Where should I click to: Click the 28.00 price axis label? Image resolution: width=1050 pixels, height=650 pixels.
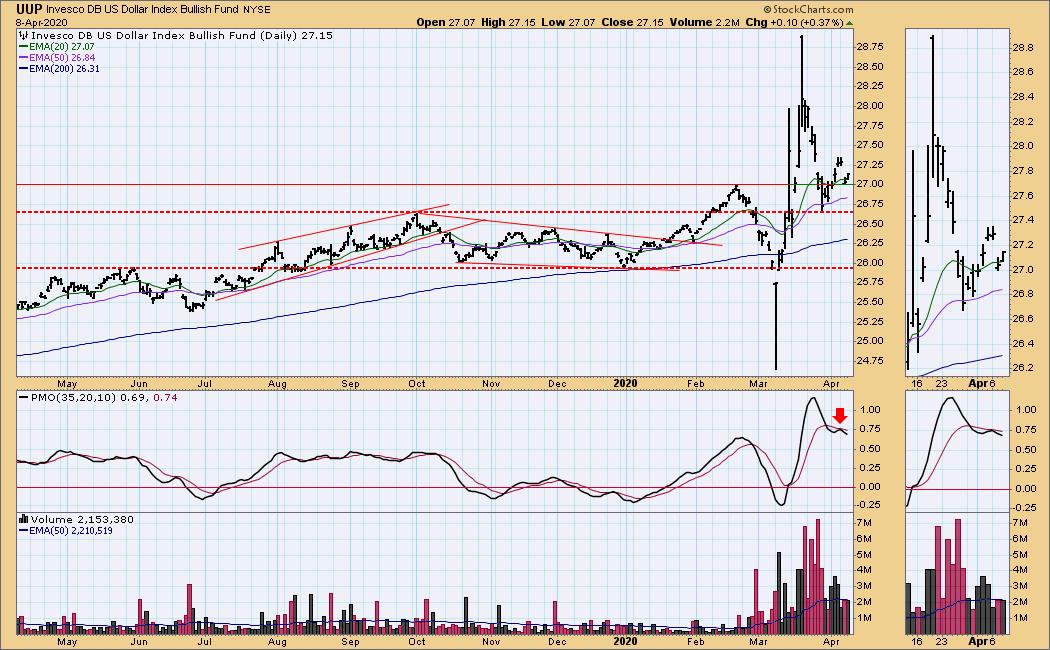pos(869,106)
